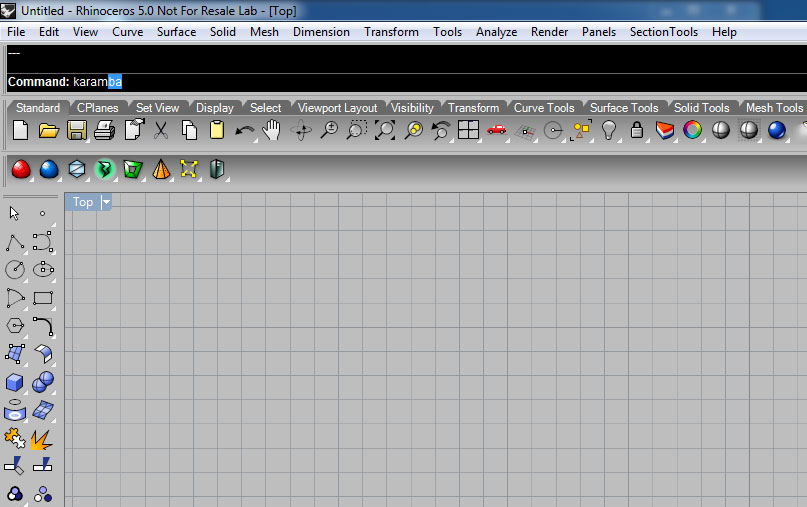Click the Top viewport title label
807x507 pixels.
point(83,202)
